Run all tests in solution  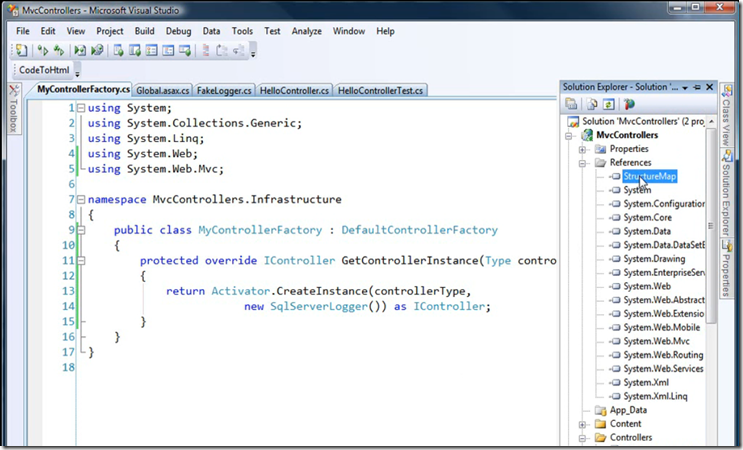point(59,50)
